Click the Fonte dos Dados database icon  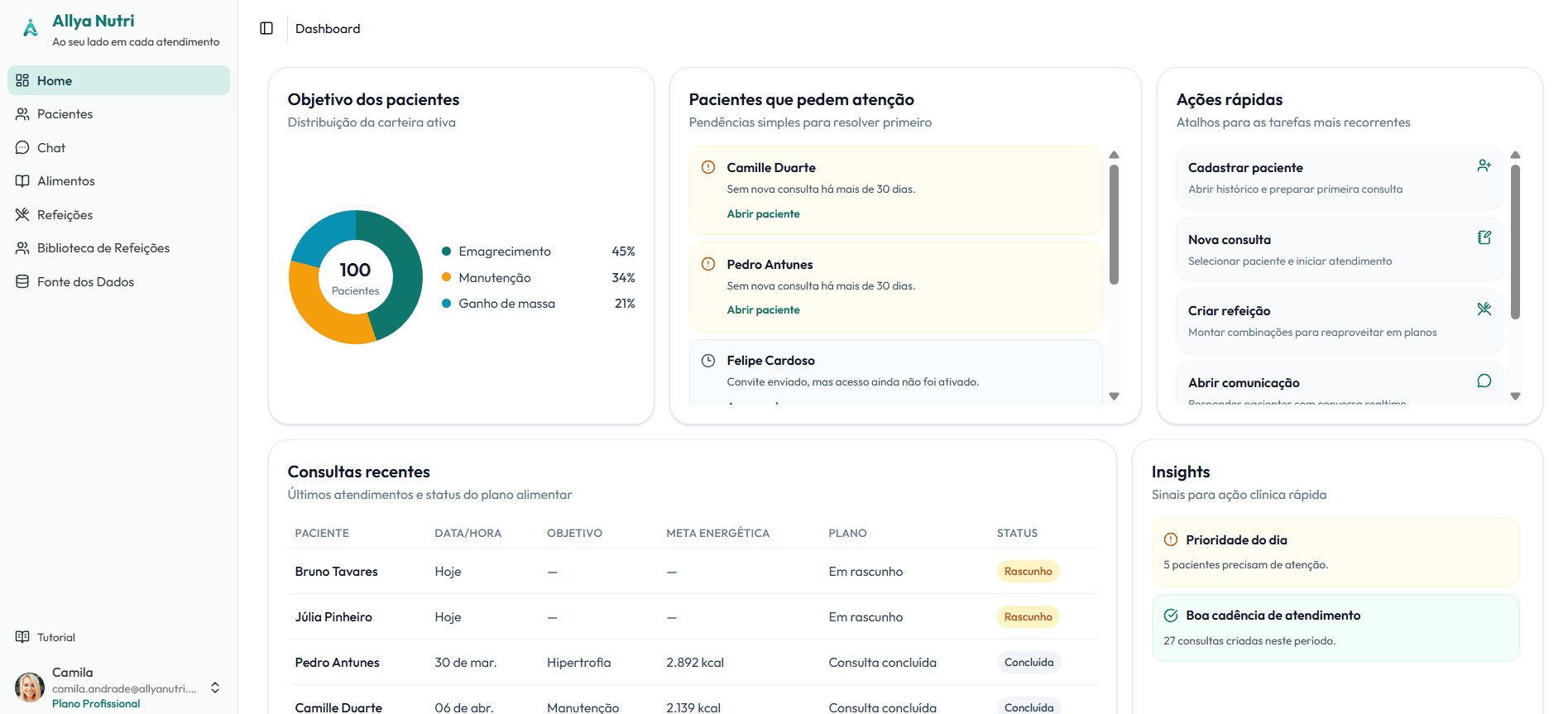click(x=22, y=281)
